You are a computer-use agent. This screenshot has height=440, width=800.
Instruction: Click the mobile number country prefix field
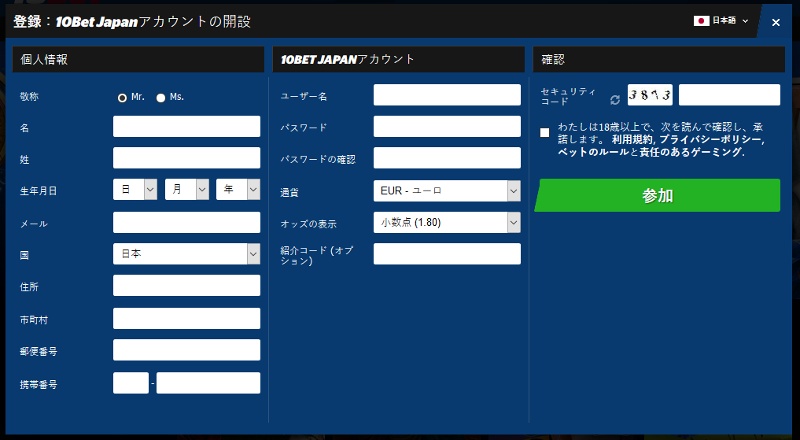point(131,383)
